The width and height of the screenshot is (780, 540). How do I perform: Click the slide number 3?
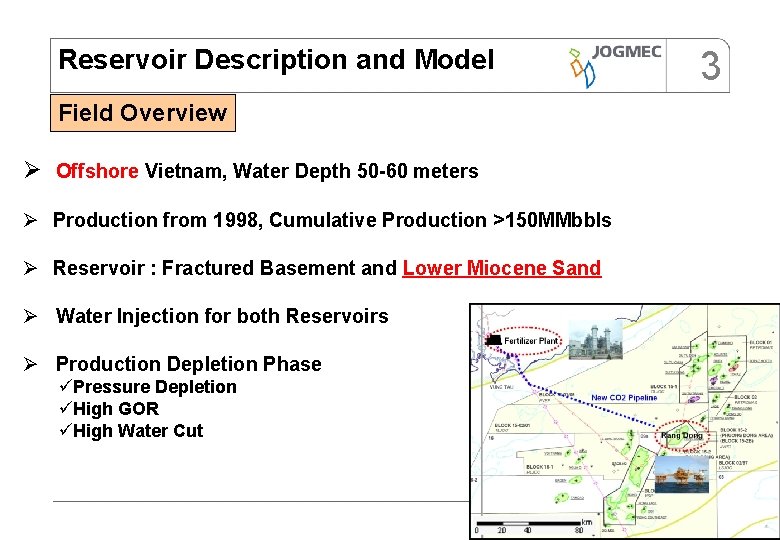tap(710, 66)
